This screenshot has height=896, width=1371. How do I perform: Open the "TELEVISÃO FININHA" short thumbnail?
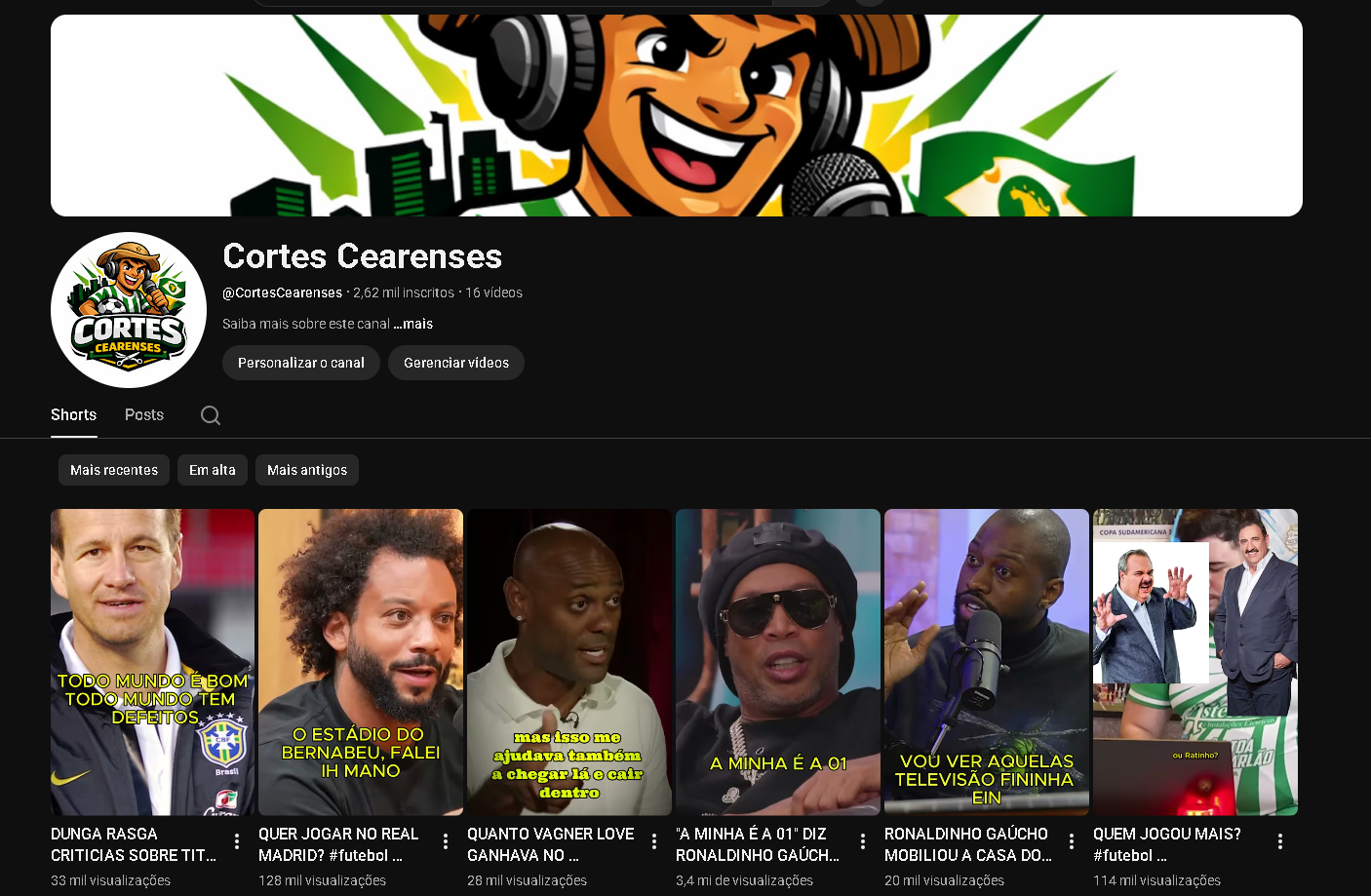pyautogui.click(x=987, y=662)
